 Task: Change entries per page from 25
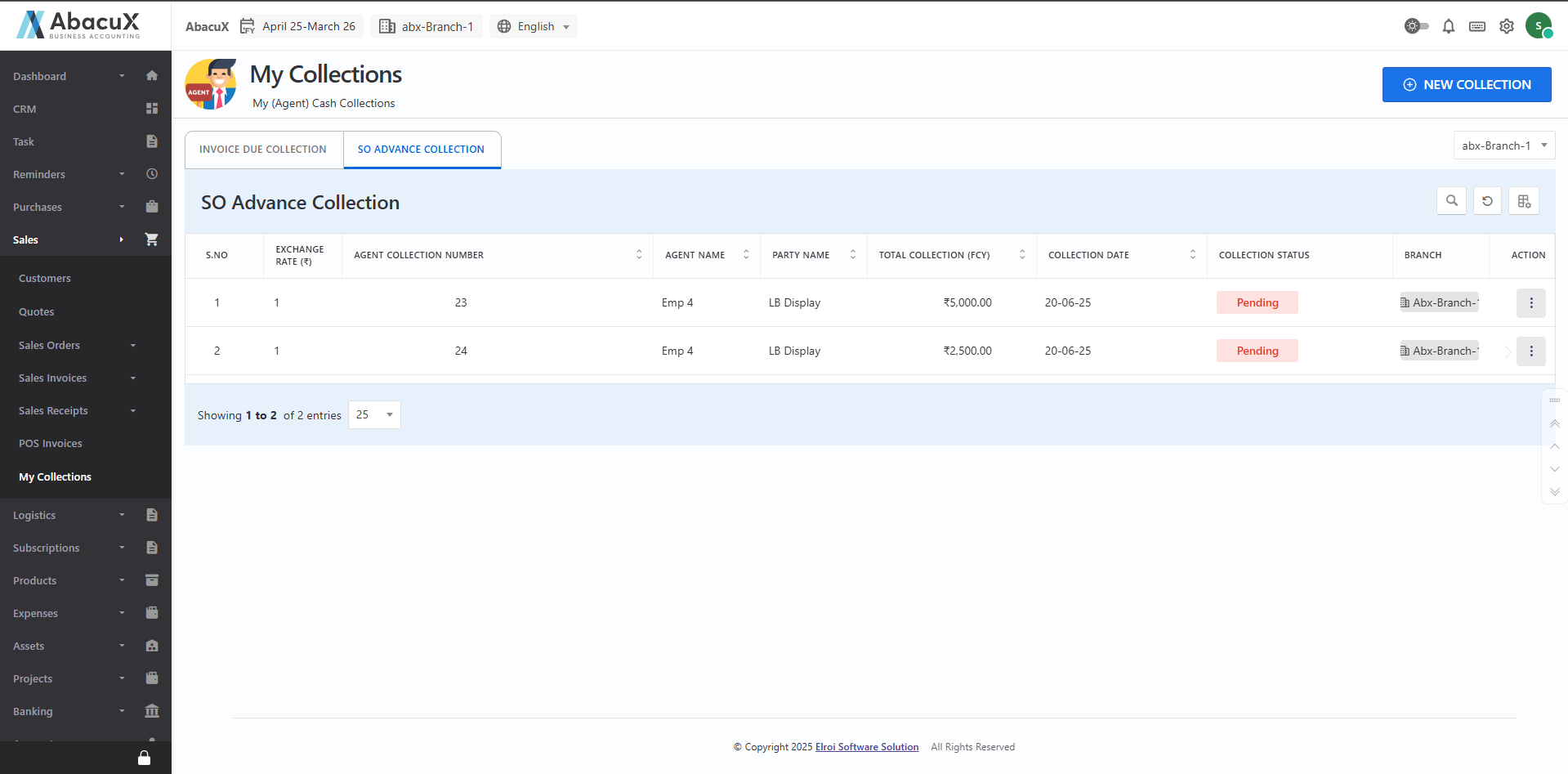click(x=374, y=415)
